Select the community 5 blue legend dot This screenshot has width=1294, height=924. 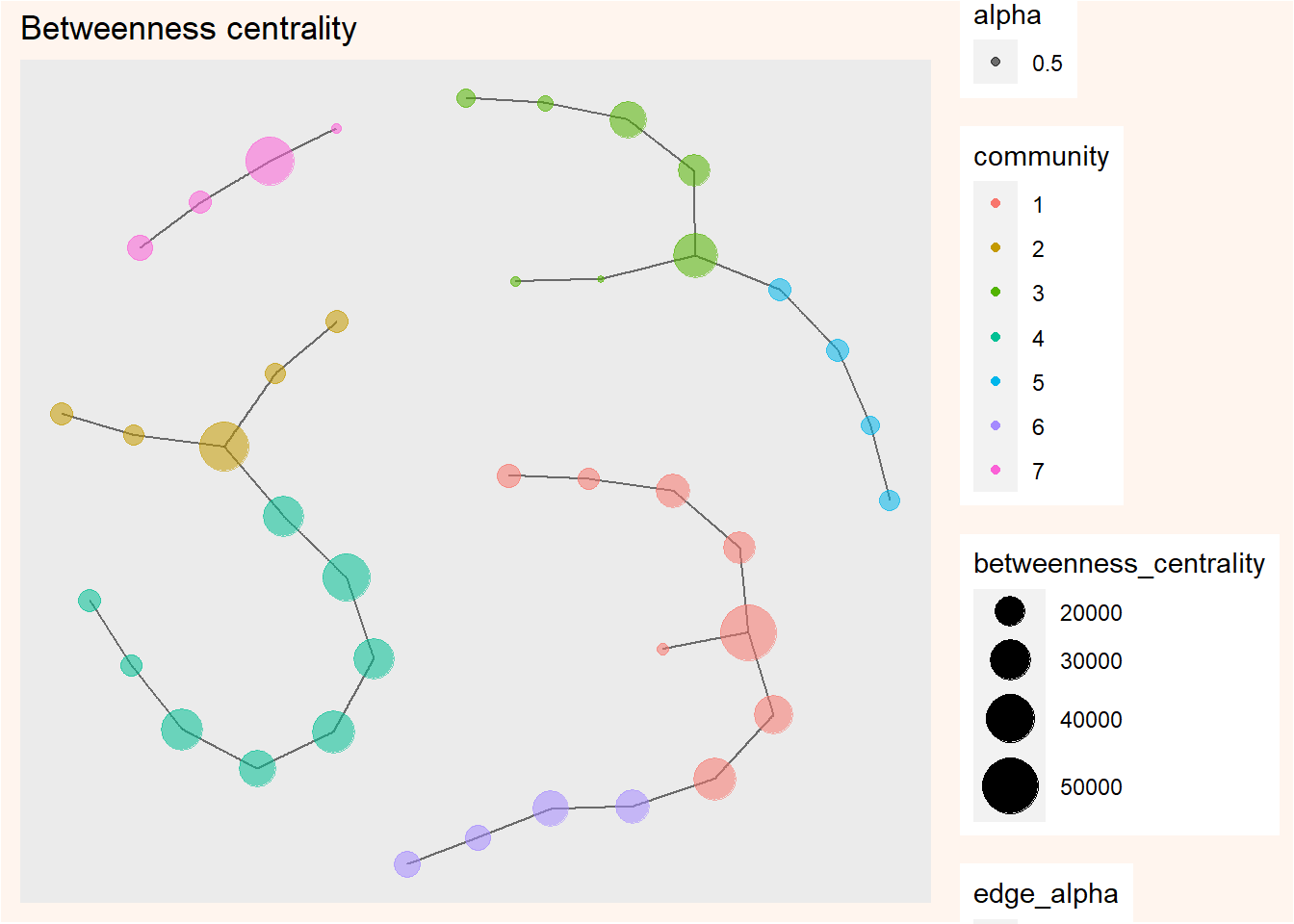(996, 381)
